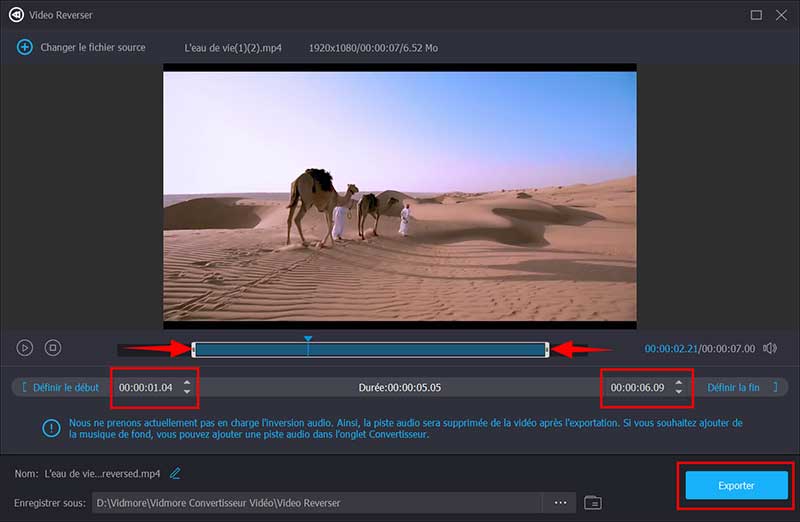Click the Exporter button

[736, 485]
